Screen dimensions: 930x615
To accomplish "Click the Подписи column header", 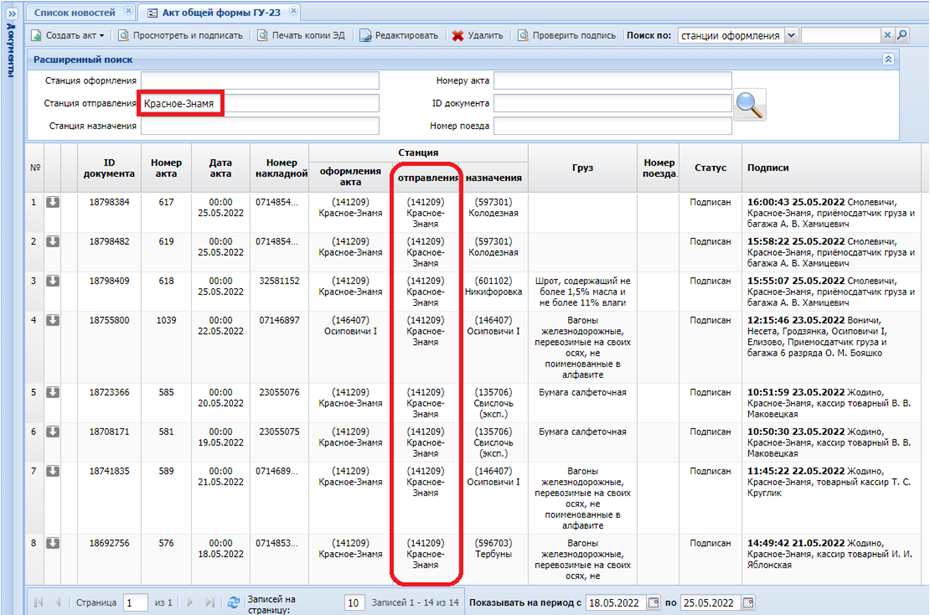I will (830, 168).
